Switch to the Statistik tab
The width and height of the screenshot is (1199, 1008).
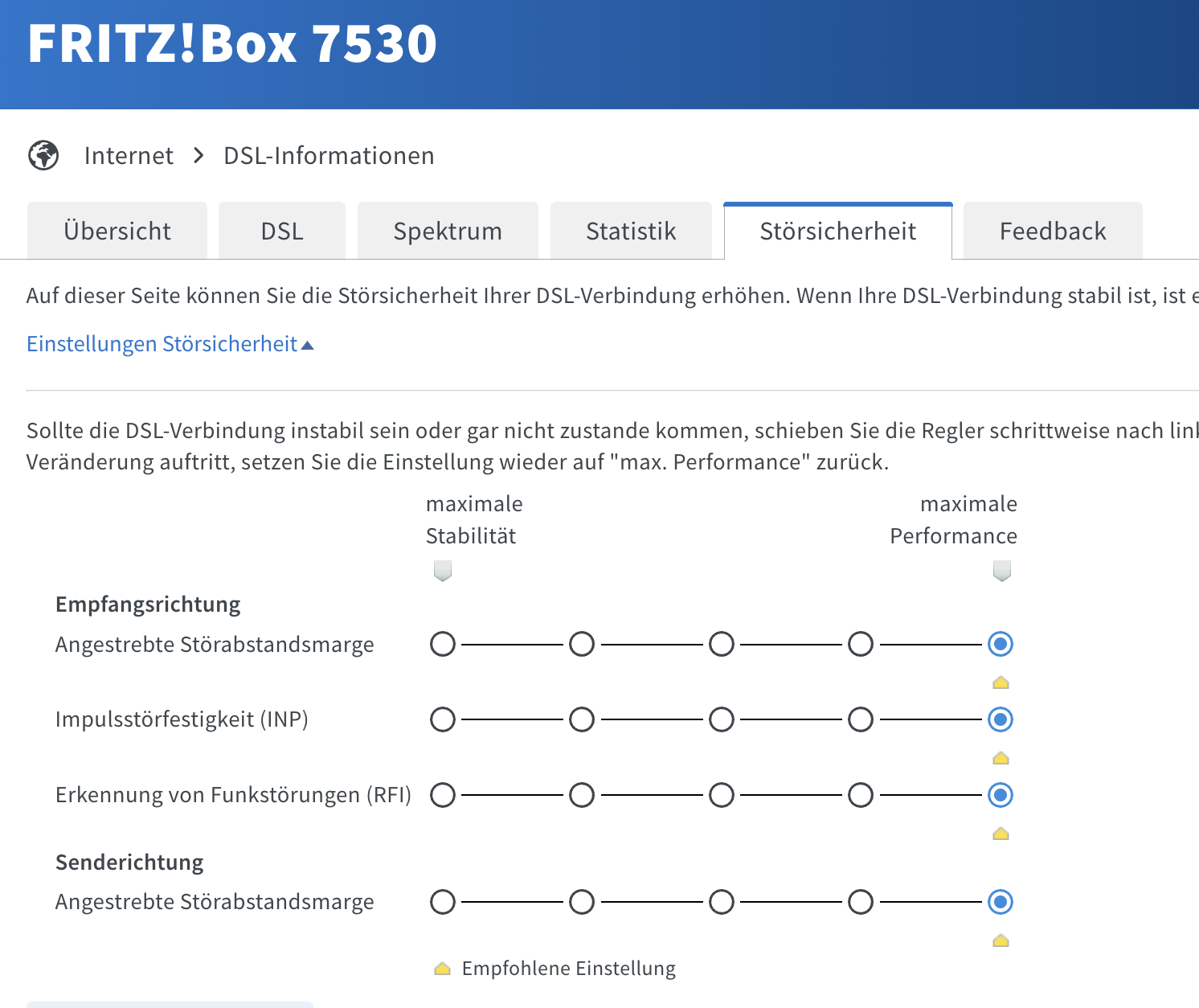coord(631,231)
